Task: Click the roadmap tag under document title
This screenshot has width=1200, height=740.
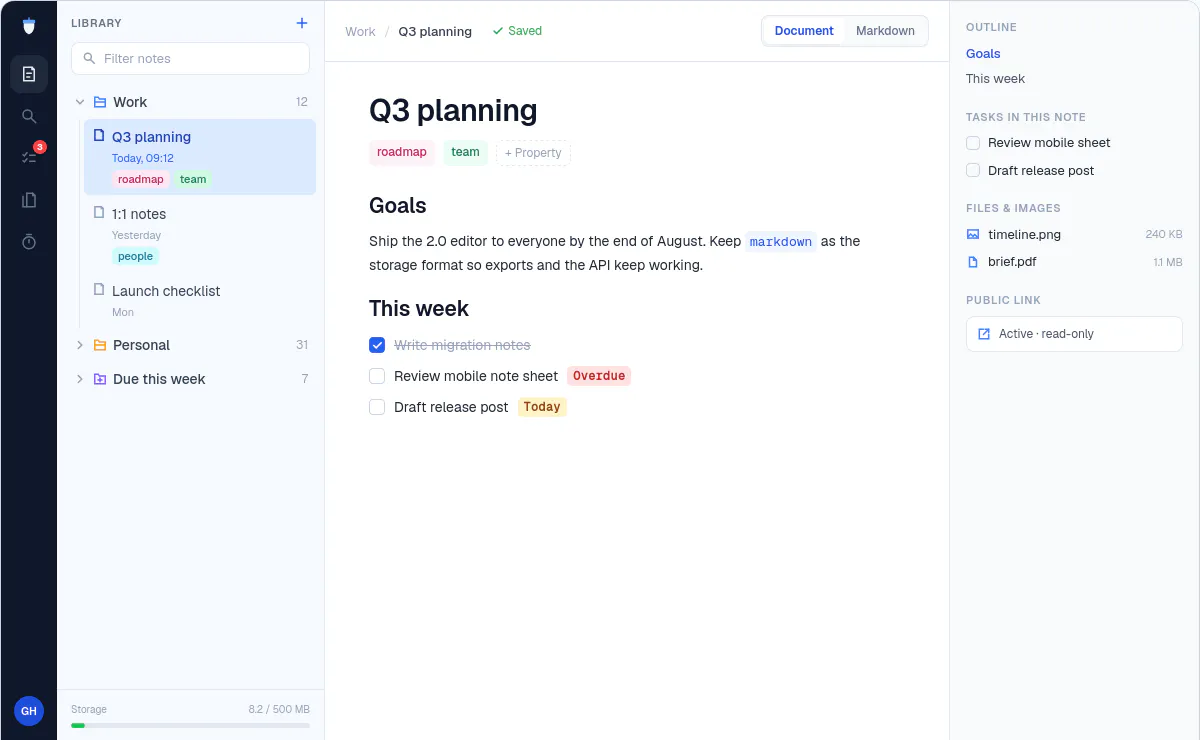Action: 402,153
